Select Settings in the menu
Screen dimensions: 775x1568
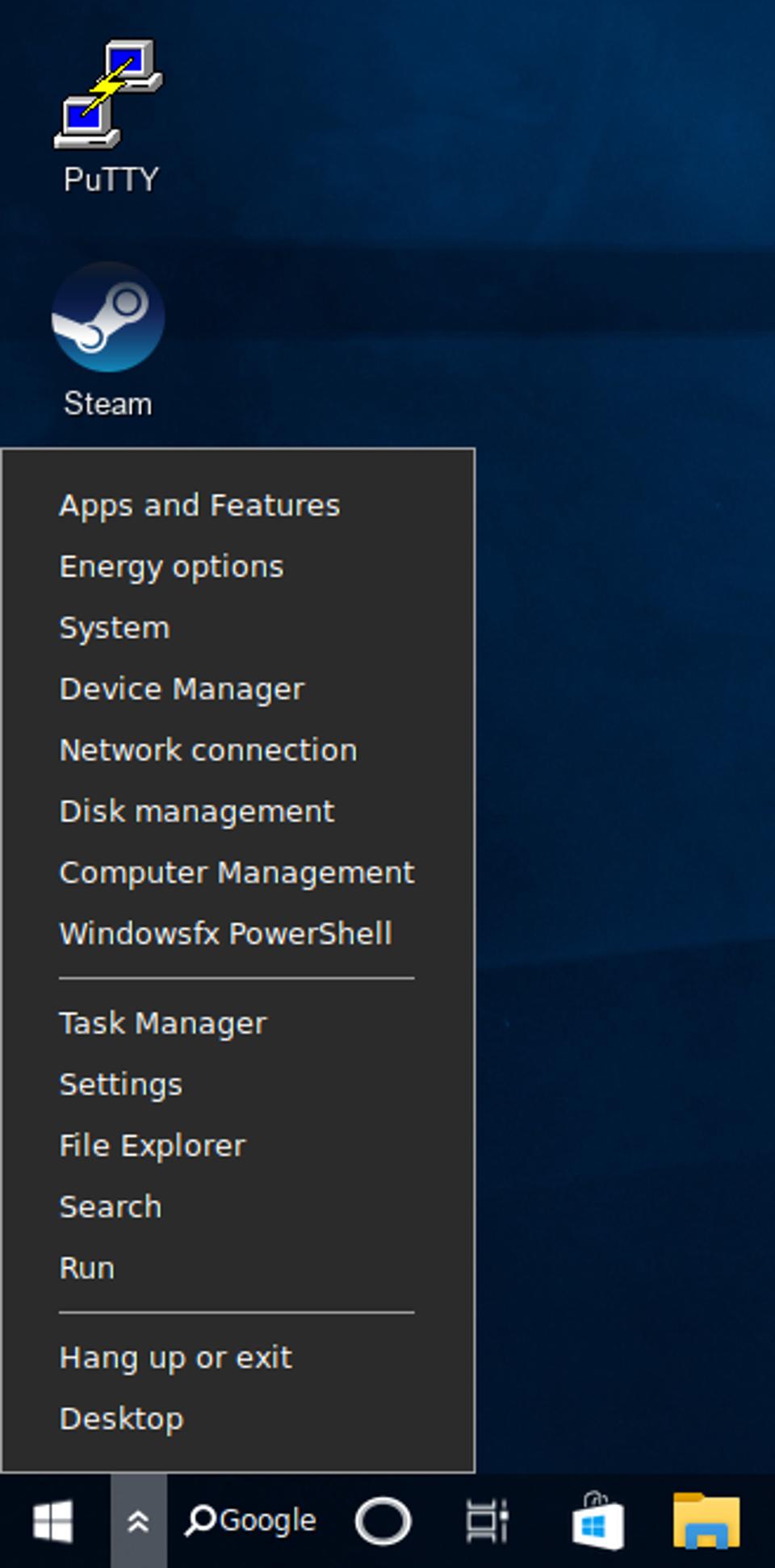click(x=119, y=1085)
